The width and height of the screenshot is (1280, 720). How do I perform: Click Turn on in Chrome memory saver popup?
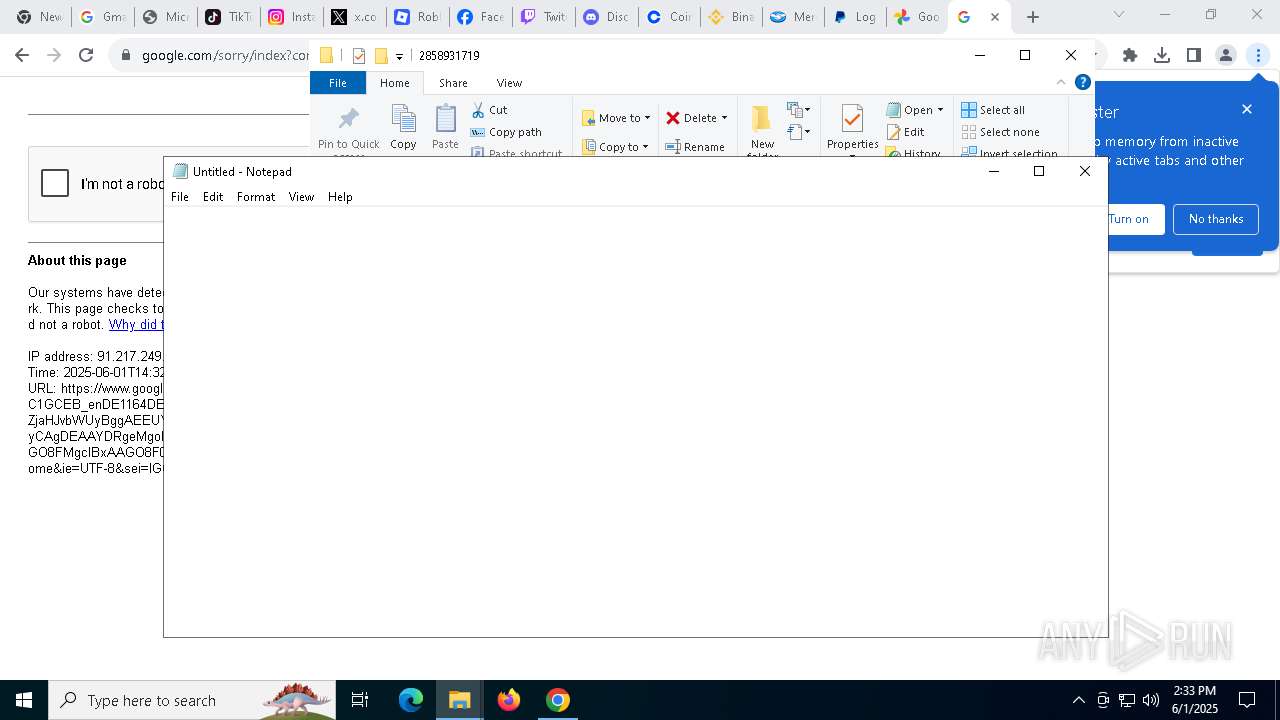[1129, 219]
